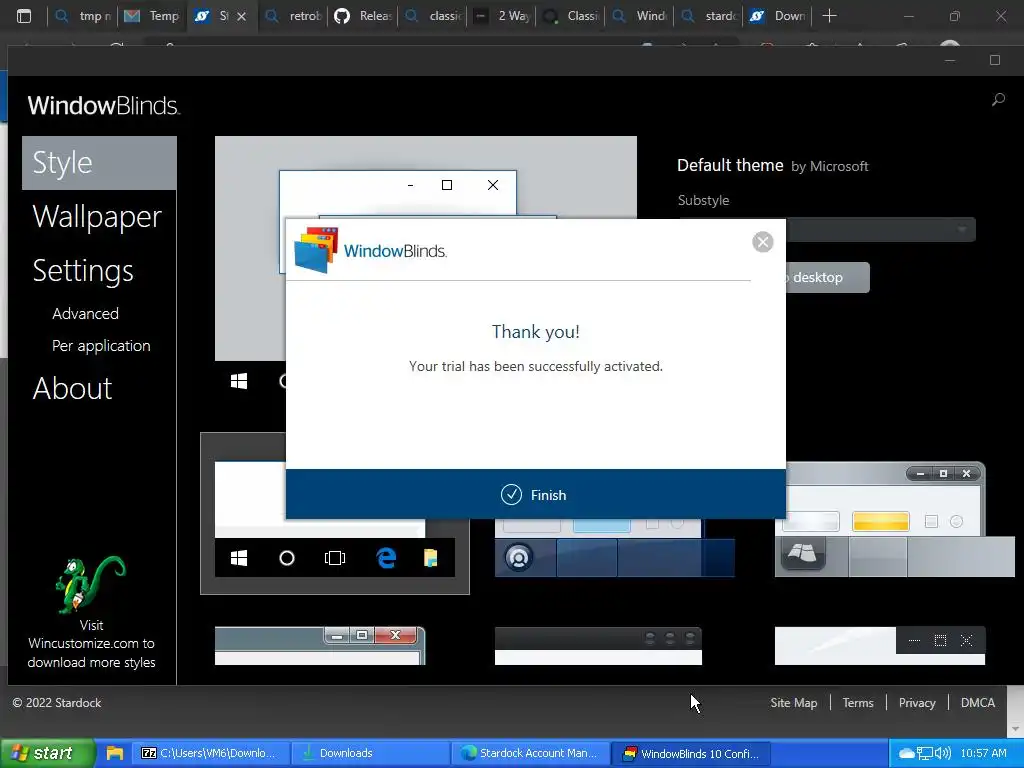
Task: Click the search magnifier in WindowBlinds
Action: coord(998,100)
